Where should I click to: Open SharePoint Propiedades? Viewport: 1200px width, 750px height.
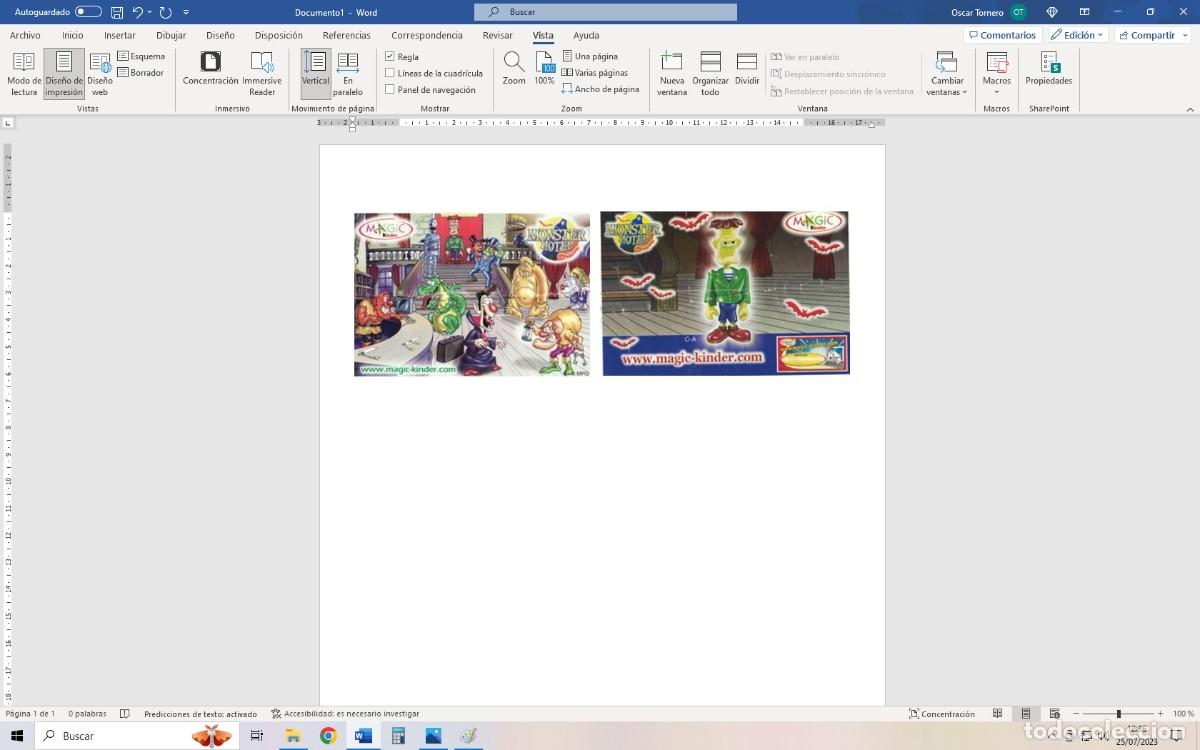[x=1049, y=68]
